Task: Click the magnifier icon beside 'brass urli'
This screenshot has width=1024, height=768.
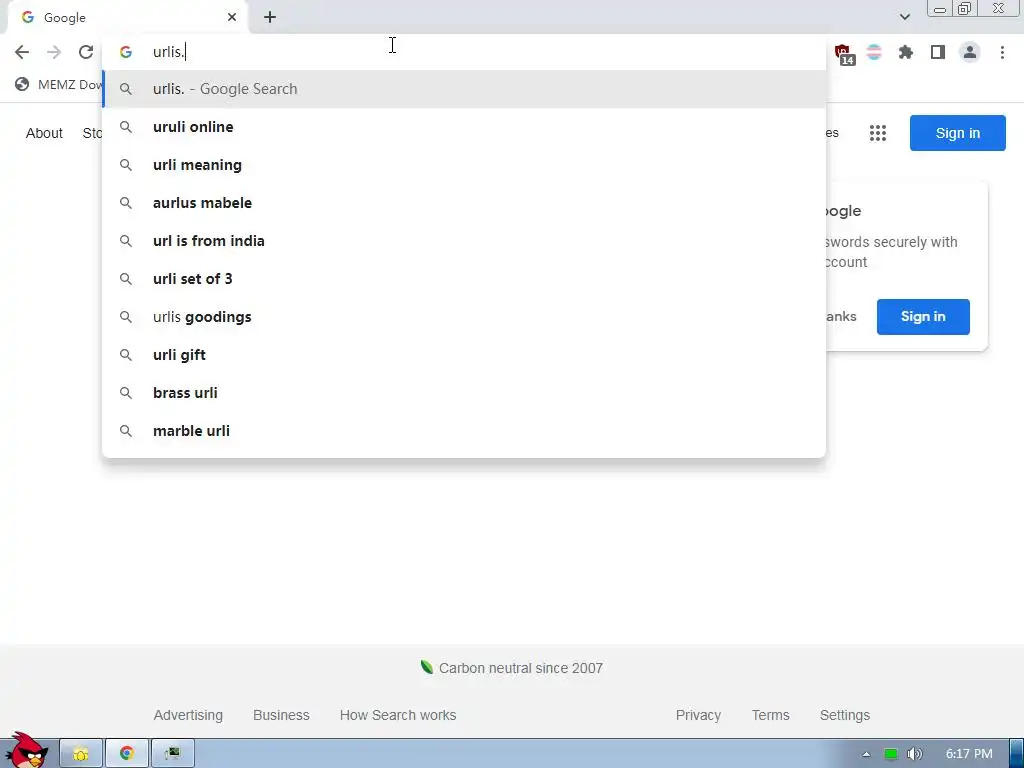Action: point(126,393)
